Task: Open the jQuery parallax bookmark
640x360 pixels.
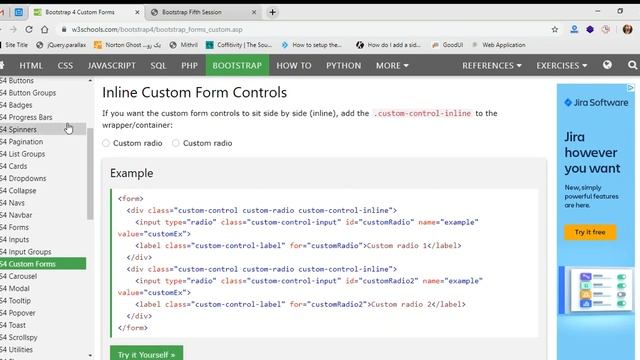Action: 61,45
